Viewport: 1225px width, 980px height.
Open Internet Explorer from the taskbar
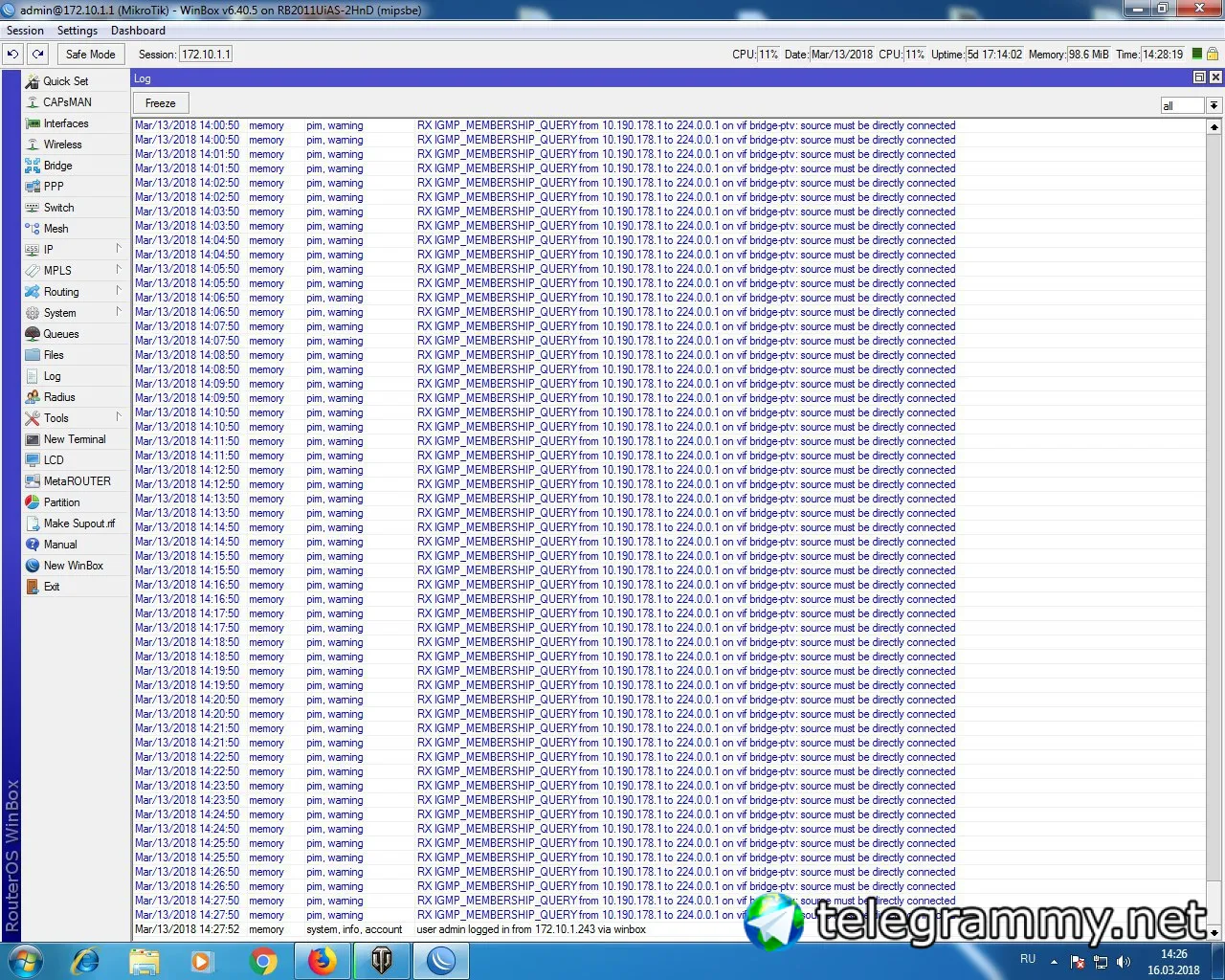85,960
